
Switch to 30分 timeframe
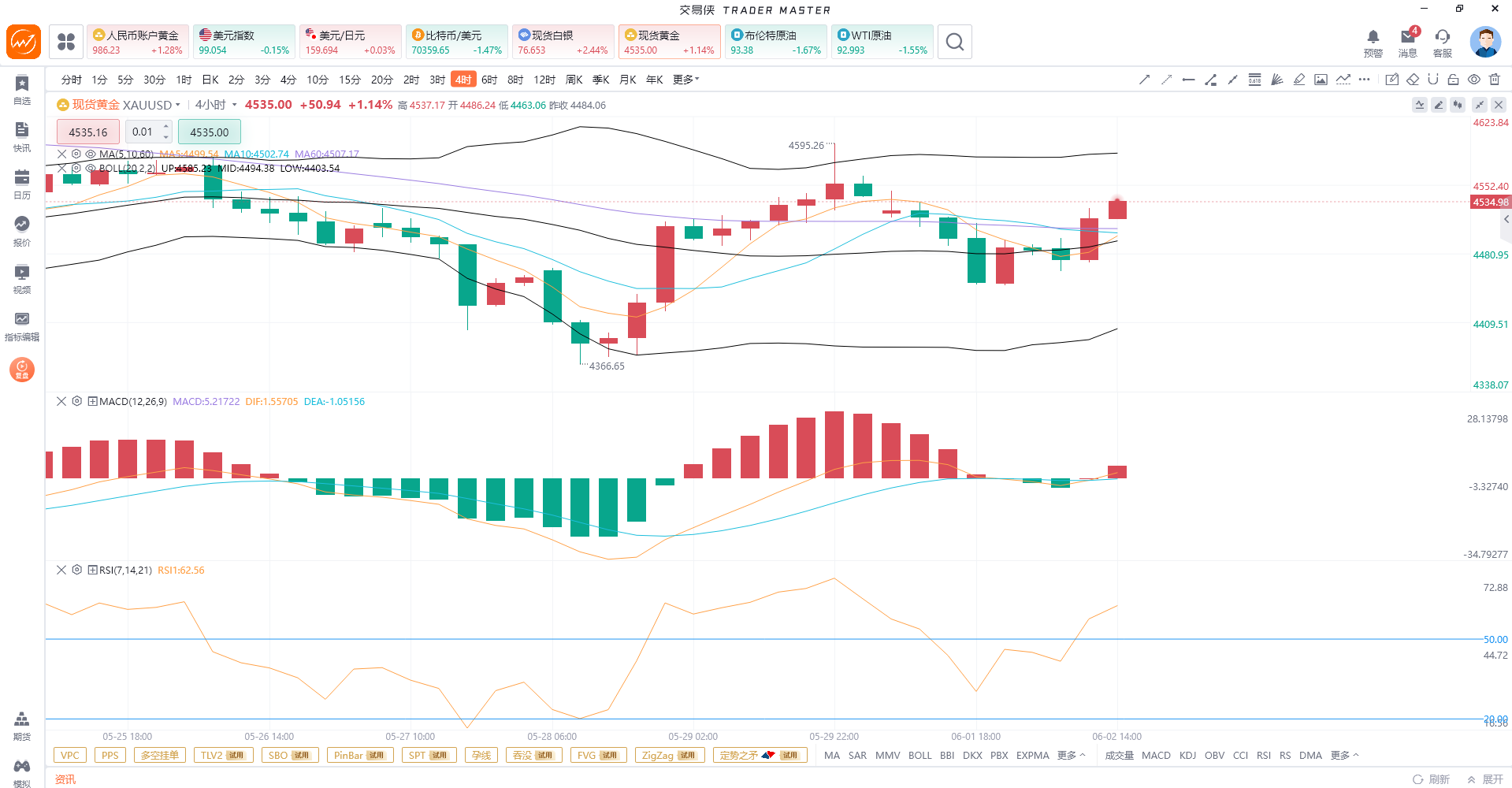(x=154, y=80)
